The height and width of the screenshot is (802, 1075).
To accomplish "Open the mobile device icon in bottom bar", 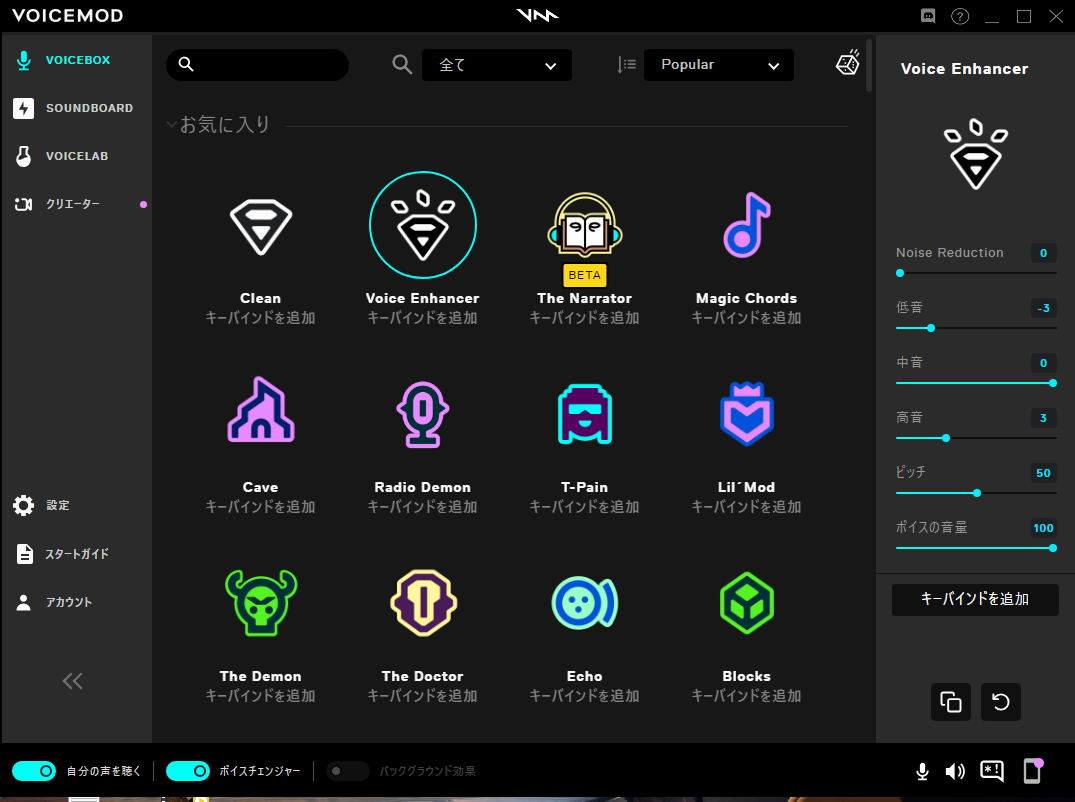I will click(x=1032, y=770).
